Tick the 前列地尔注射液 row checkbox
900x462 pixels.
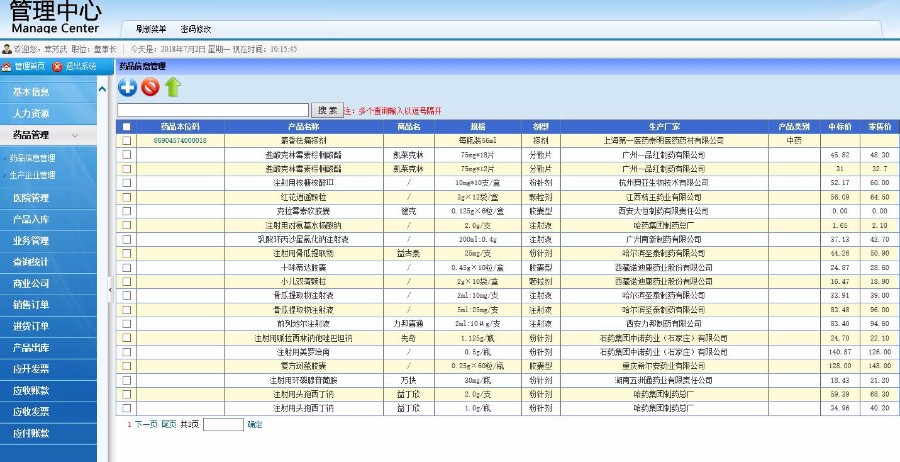click(127, 324)
